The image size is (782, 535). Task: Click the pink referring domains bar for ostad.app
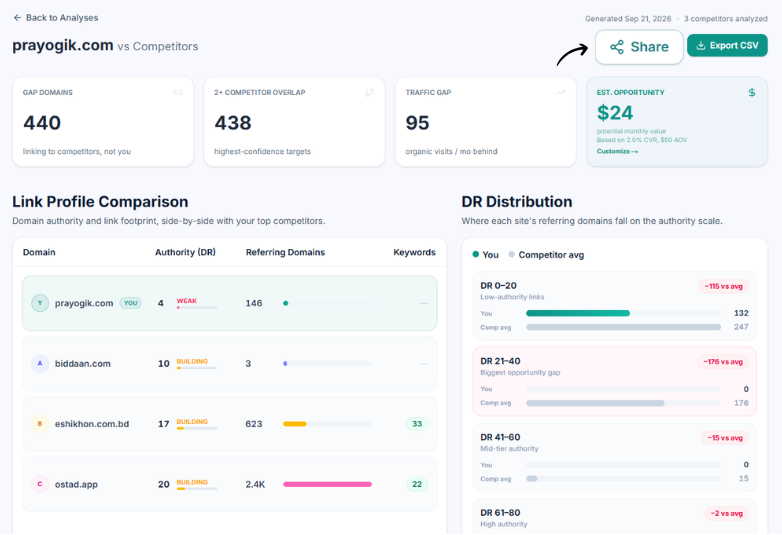click(x=327, y=484)
